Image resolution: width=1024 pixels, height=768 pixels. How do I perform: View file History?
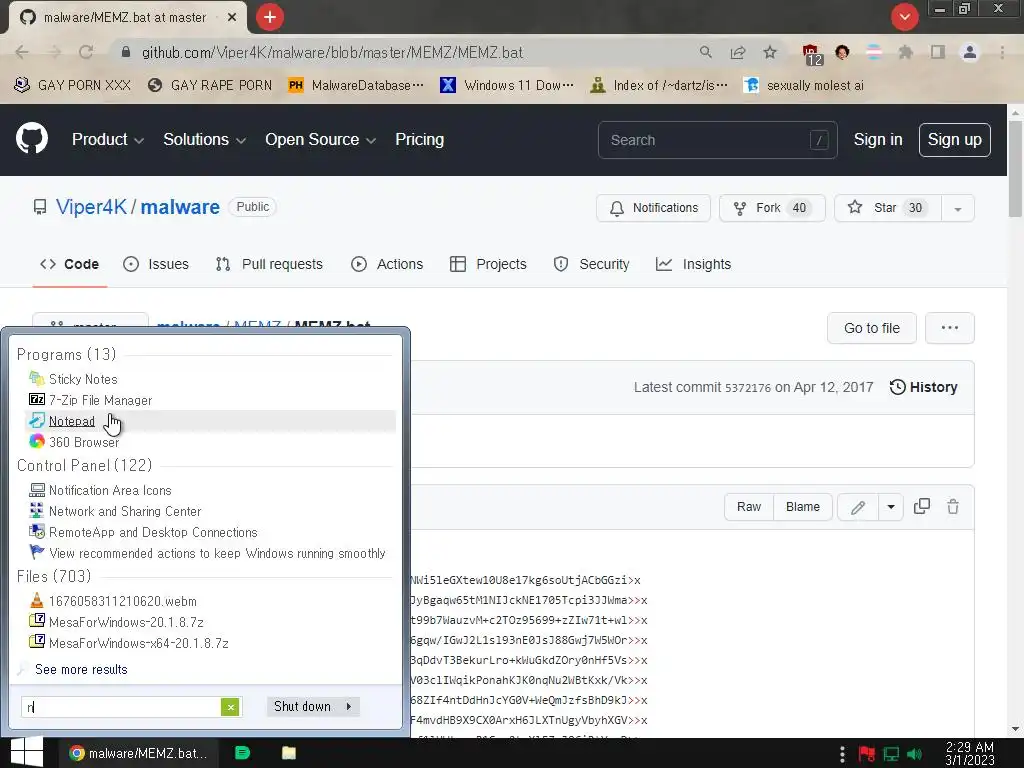[x=923, y=387]
